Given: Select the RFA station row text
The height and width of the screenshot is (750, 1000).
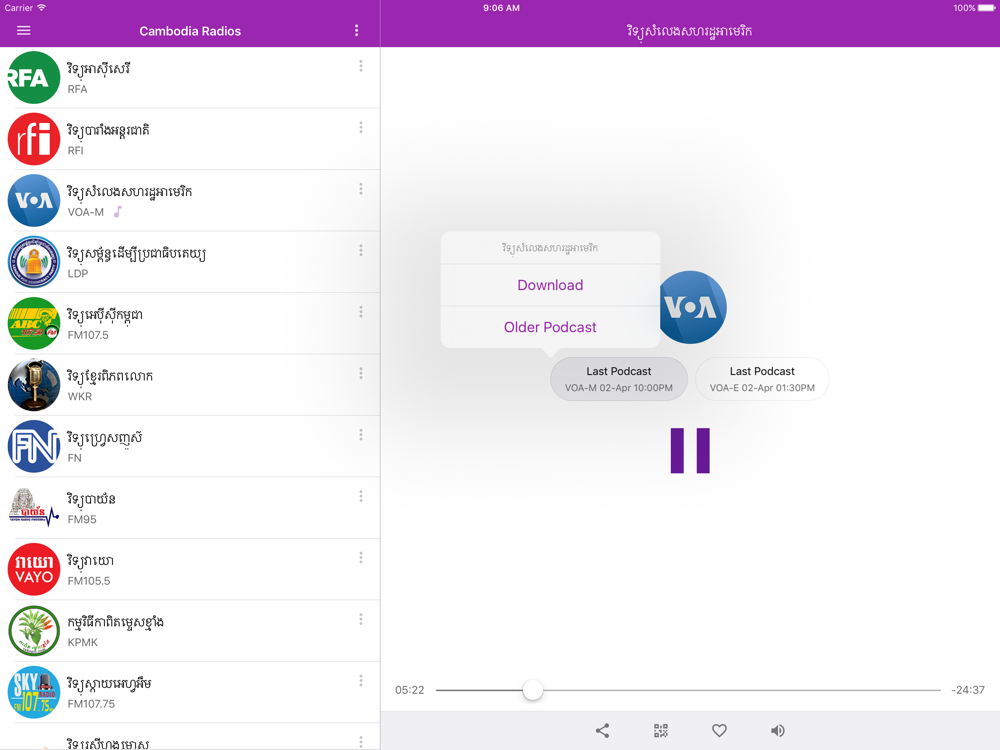Looking at the screenshot, I should tap(99, 78).
